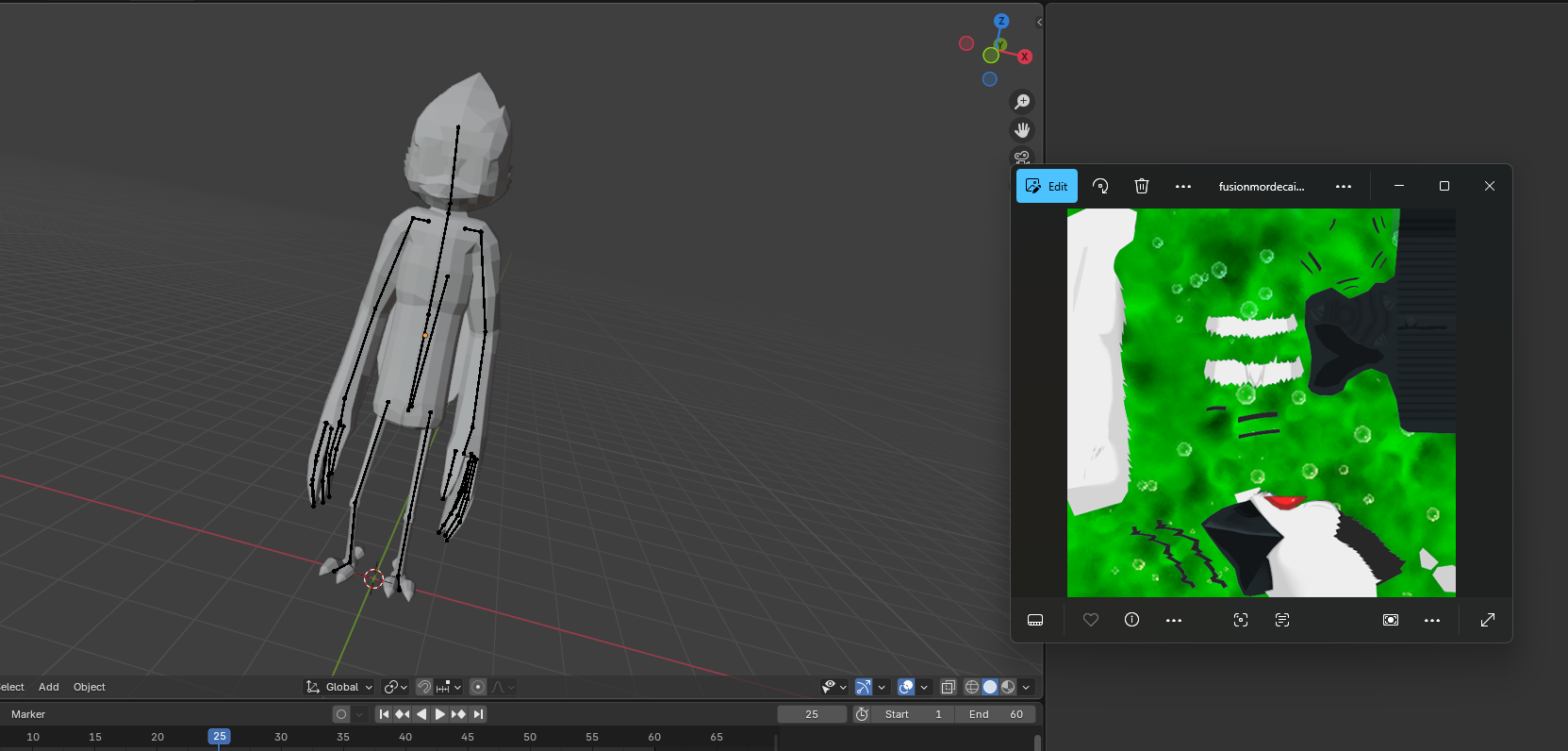Jump to the timeline end frame
This screenshot has width=1568, height=751.
coord(478,714)
